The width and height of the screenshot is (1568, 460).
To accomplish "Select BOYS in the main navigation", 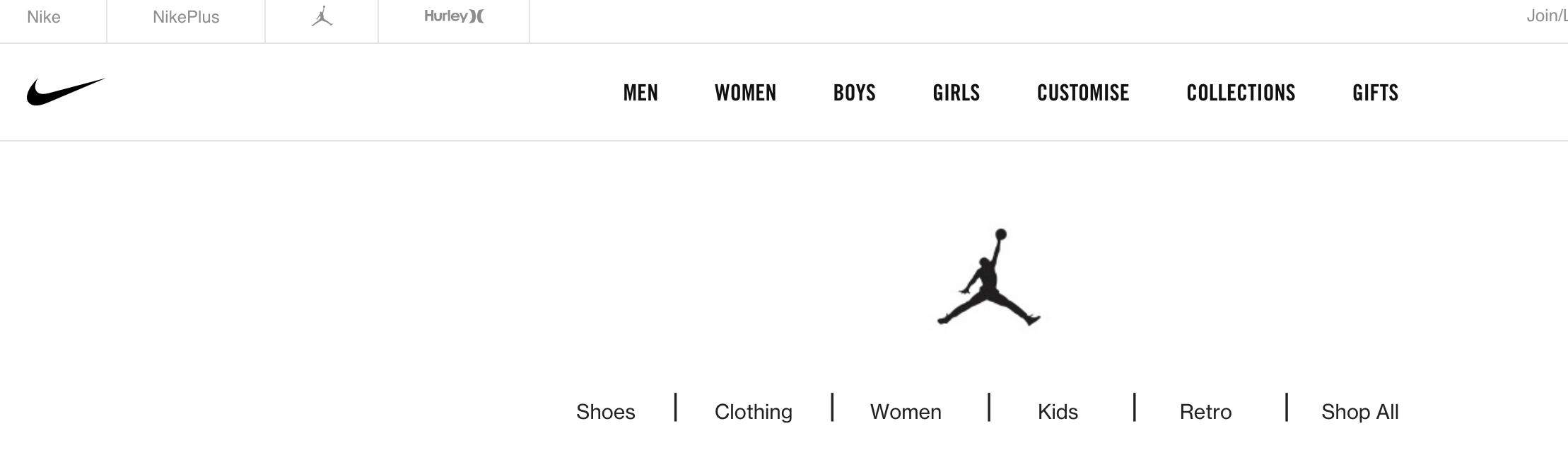I will [854, 93].
